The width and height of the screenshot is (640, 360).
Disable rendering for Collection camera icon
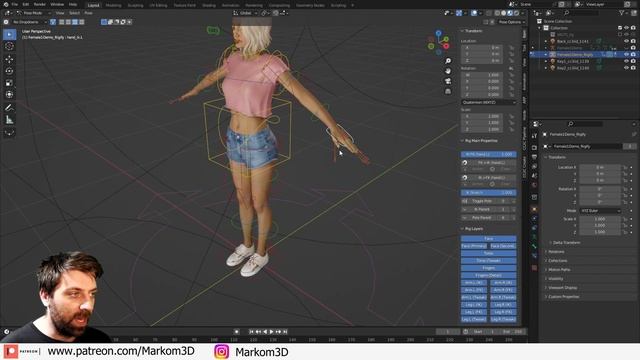click(x=633, y=28)
